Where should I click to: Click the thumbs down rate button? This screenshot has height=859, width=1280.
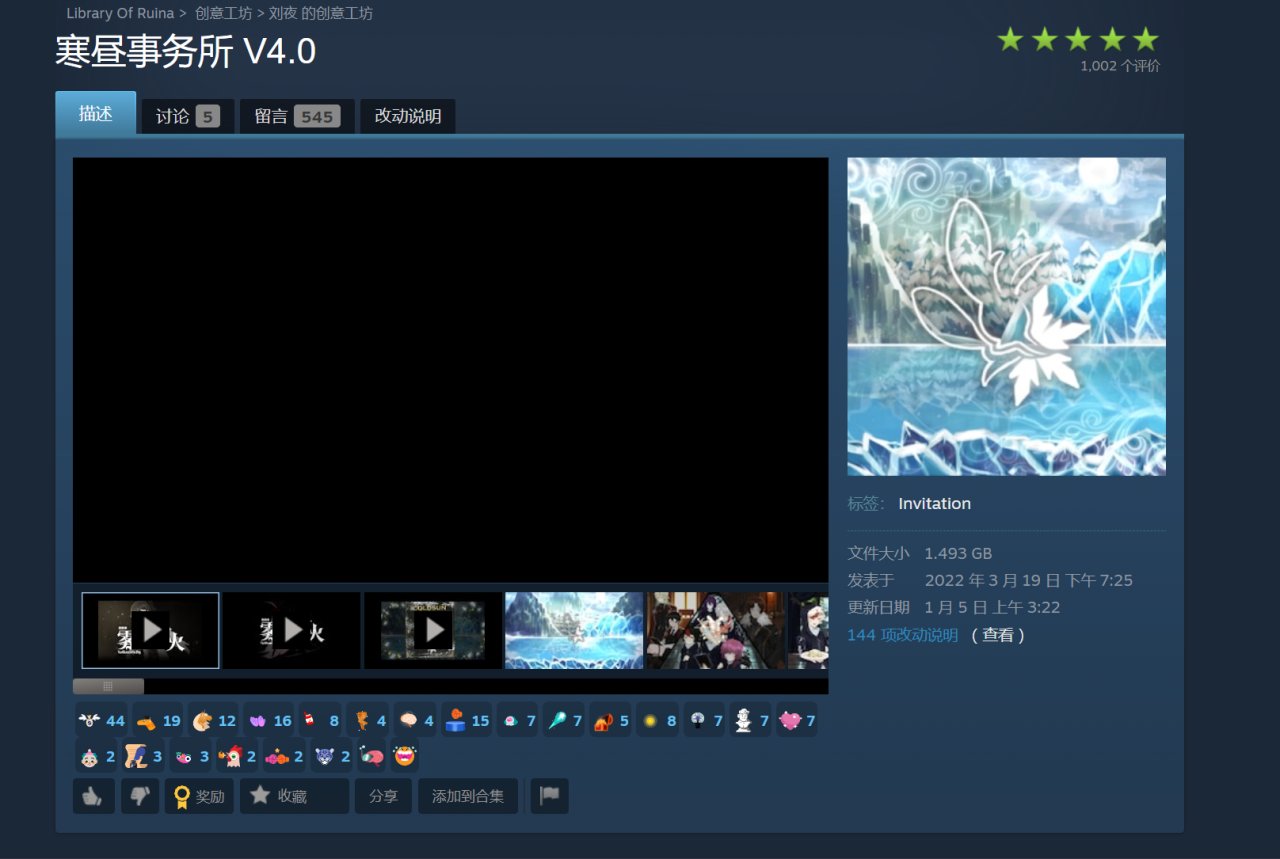(140, 796)
